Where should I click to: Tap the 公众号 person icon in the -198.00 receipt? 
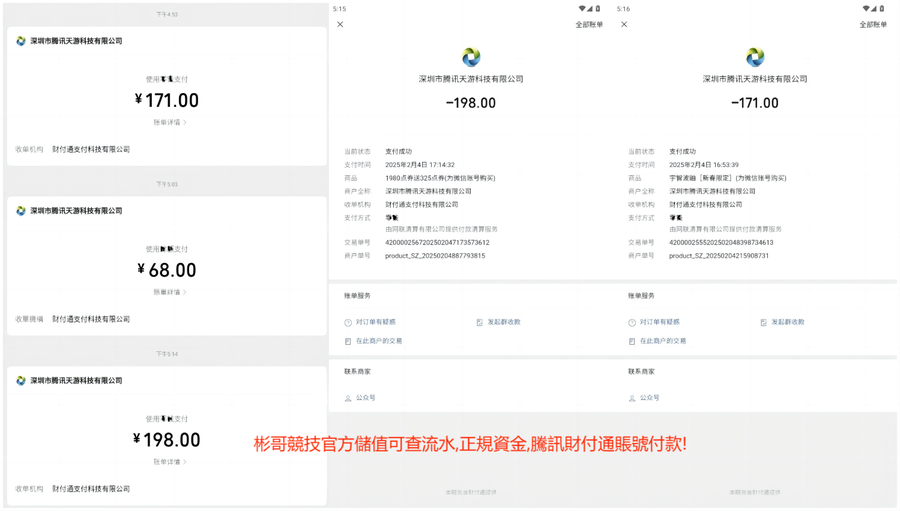(348, 398)
